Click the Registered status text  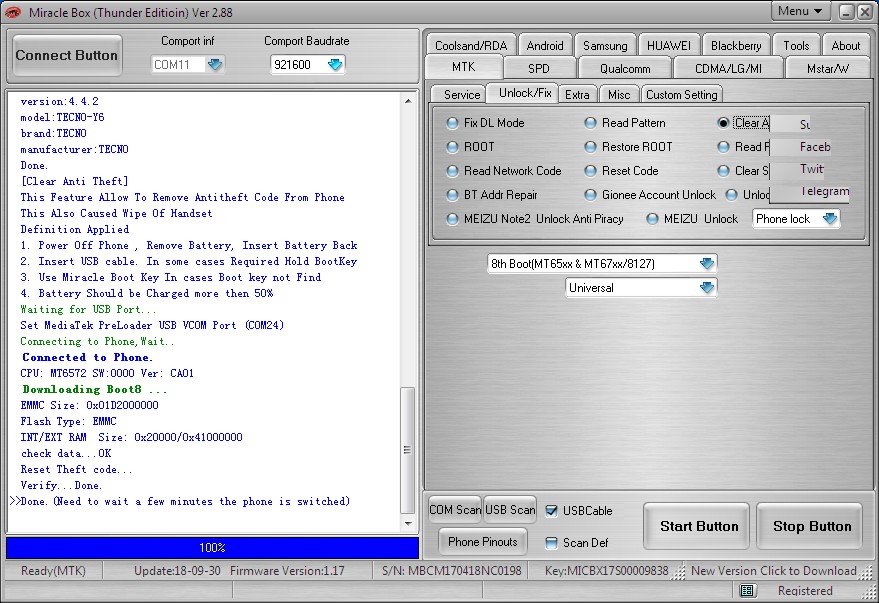click(x=805, y=590)
